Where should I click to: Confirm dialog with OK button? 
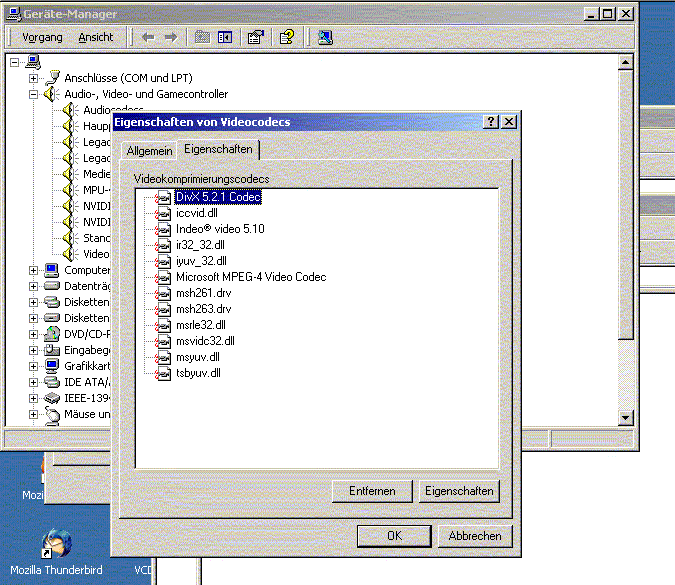tap(394, 536)
